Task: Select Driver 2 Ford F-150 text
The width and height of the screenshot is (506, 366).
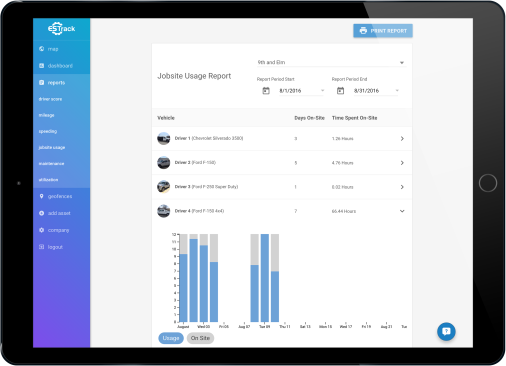Action: 195,163
